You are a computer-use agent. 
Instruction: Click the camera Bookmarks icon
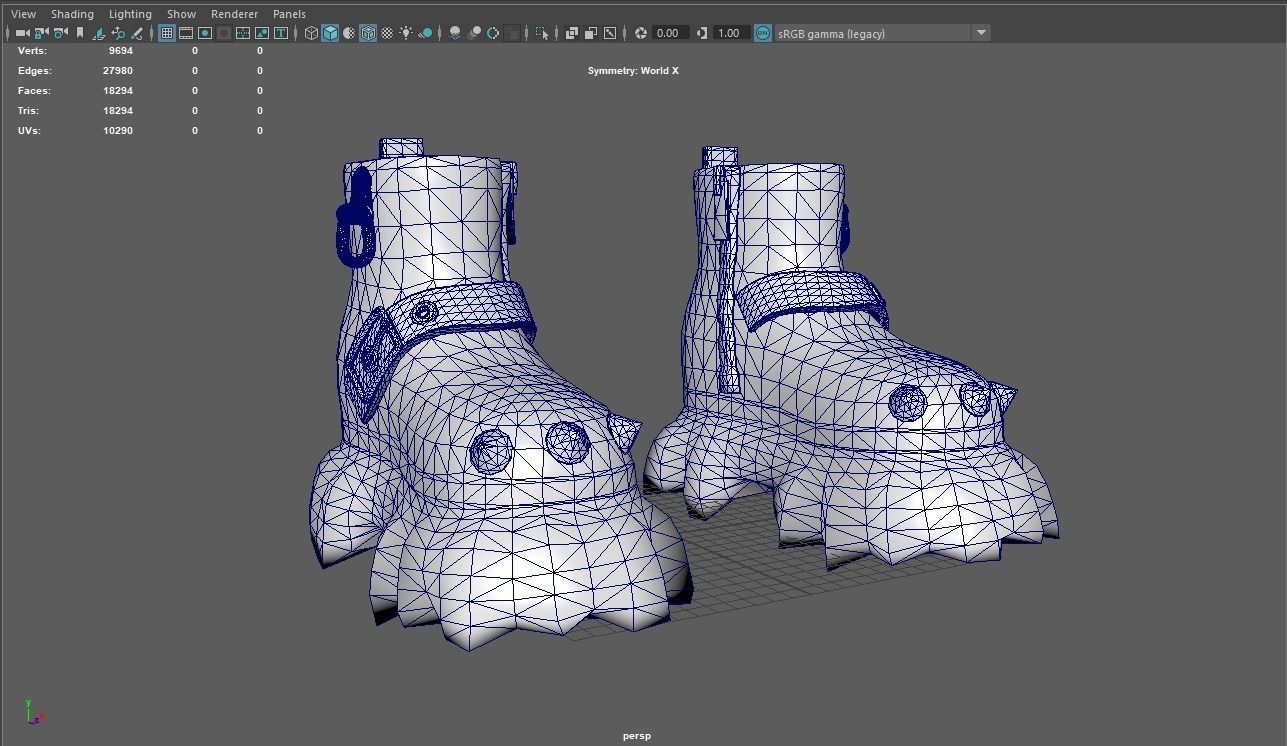pyautogui.click(x=80, y=33)
